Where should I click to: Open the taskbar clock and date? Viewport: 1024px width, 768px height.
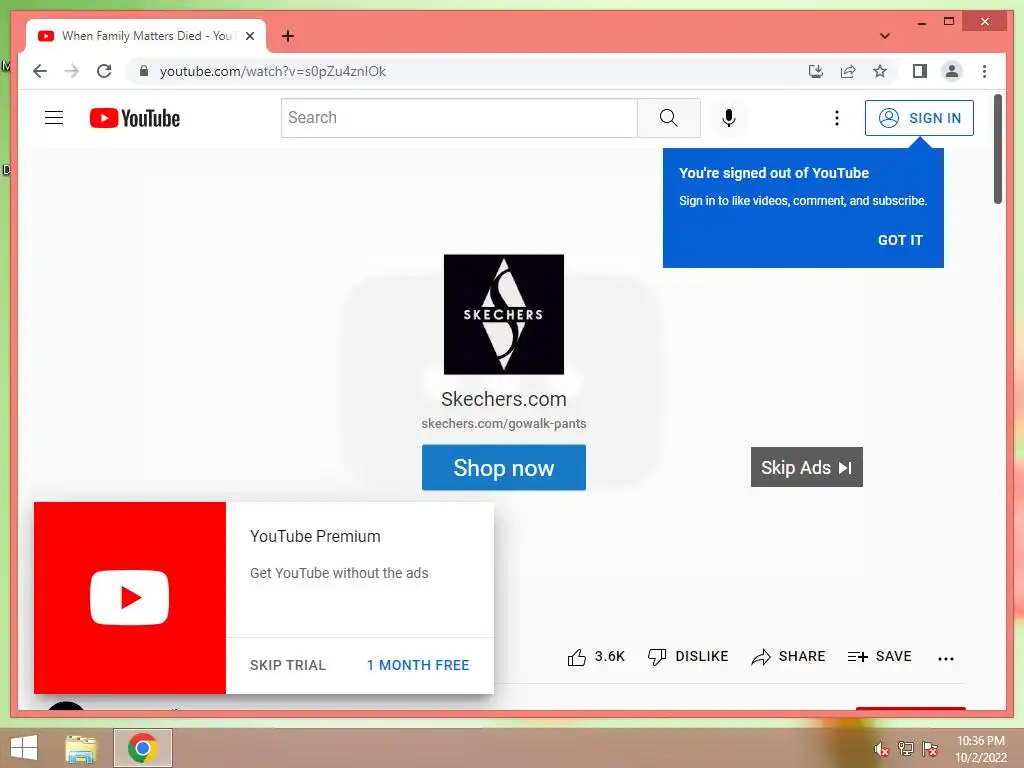(980, 749)
